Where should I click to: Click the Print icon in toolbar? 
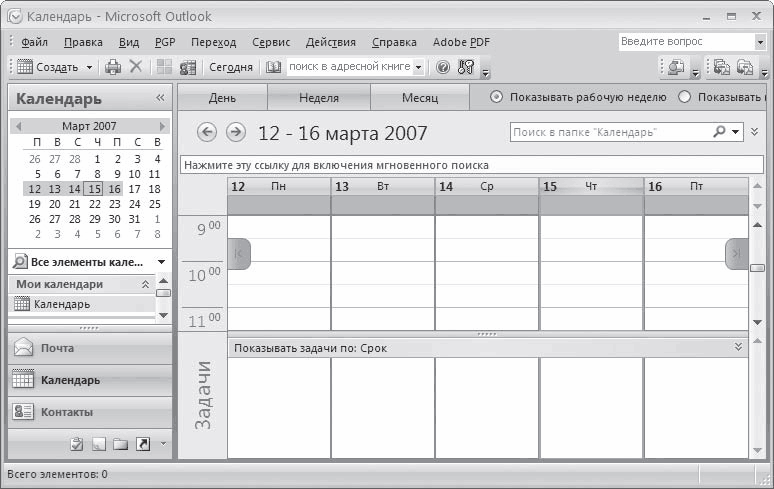113,67
